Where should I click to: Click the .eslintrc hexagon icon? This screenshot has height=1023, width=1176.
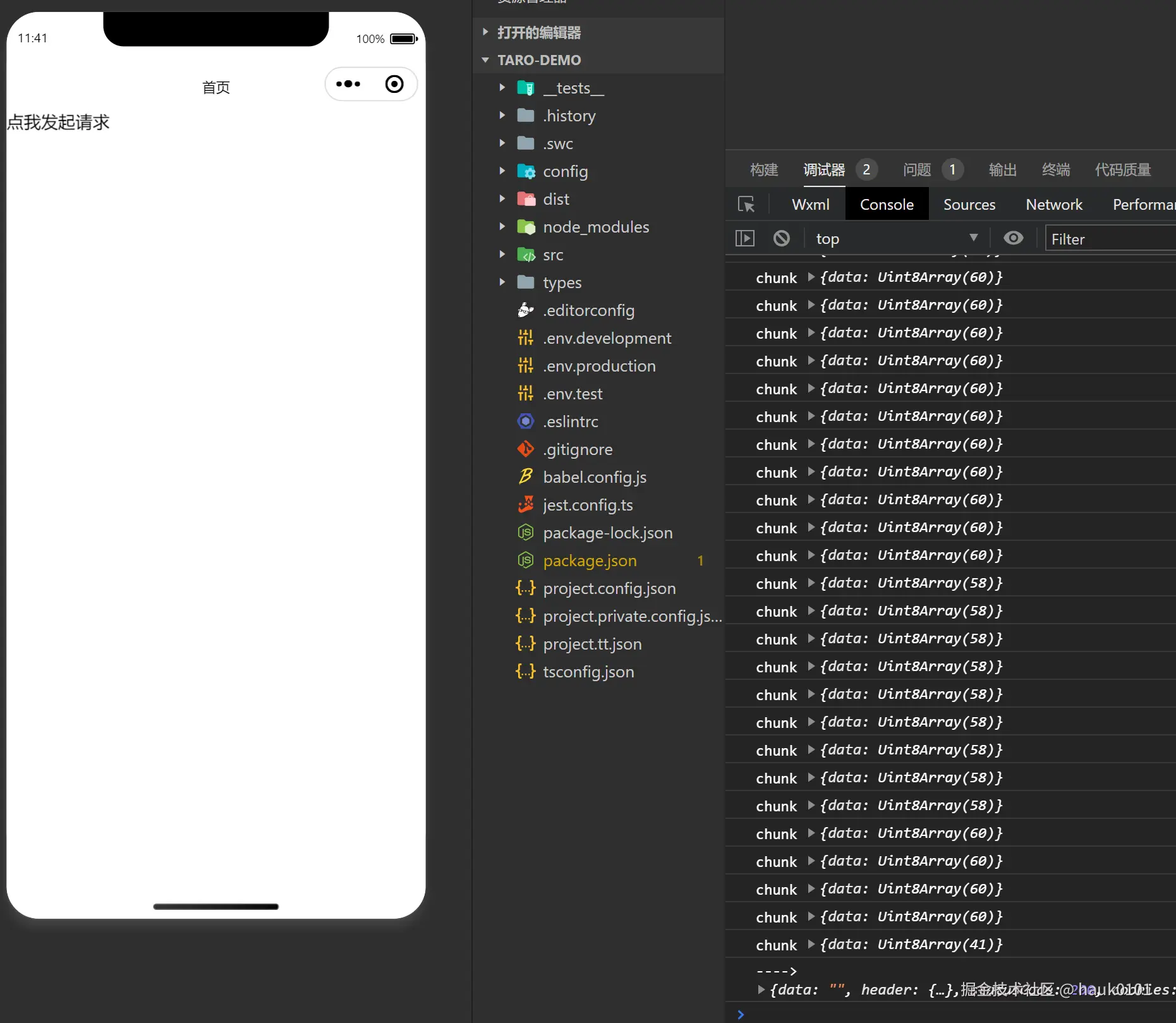(526, 421)
